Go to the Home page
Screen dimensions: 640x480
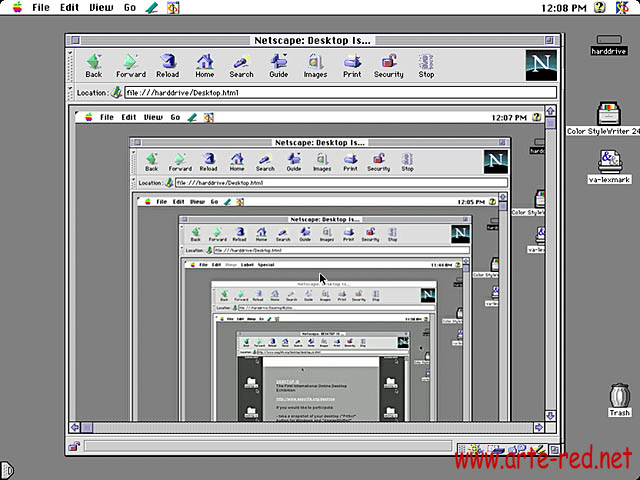204,64
